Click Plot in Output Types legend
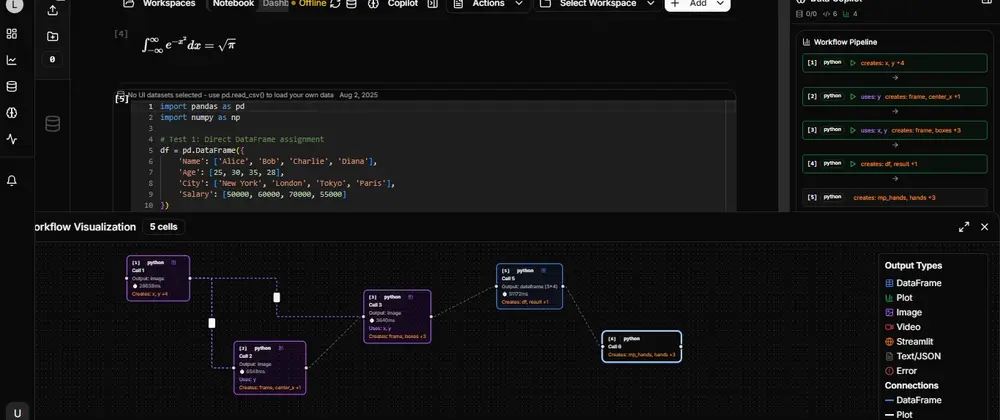1000x420 pixels. 899,298
